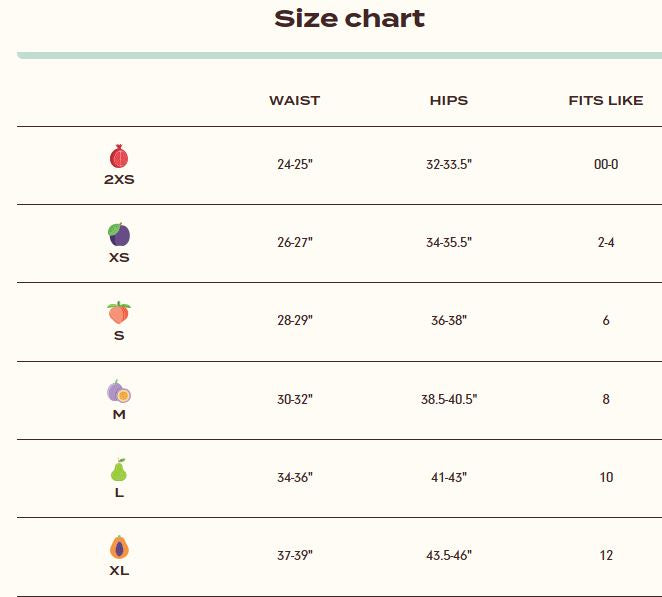Click the Size chart heading

tap(349, 19)
